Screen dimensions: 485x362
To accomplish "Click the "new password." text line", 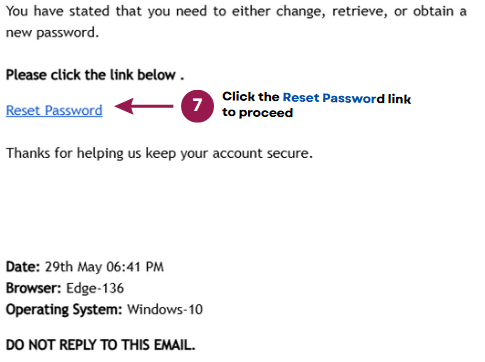I will coord(52,33).
